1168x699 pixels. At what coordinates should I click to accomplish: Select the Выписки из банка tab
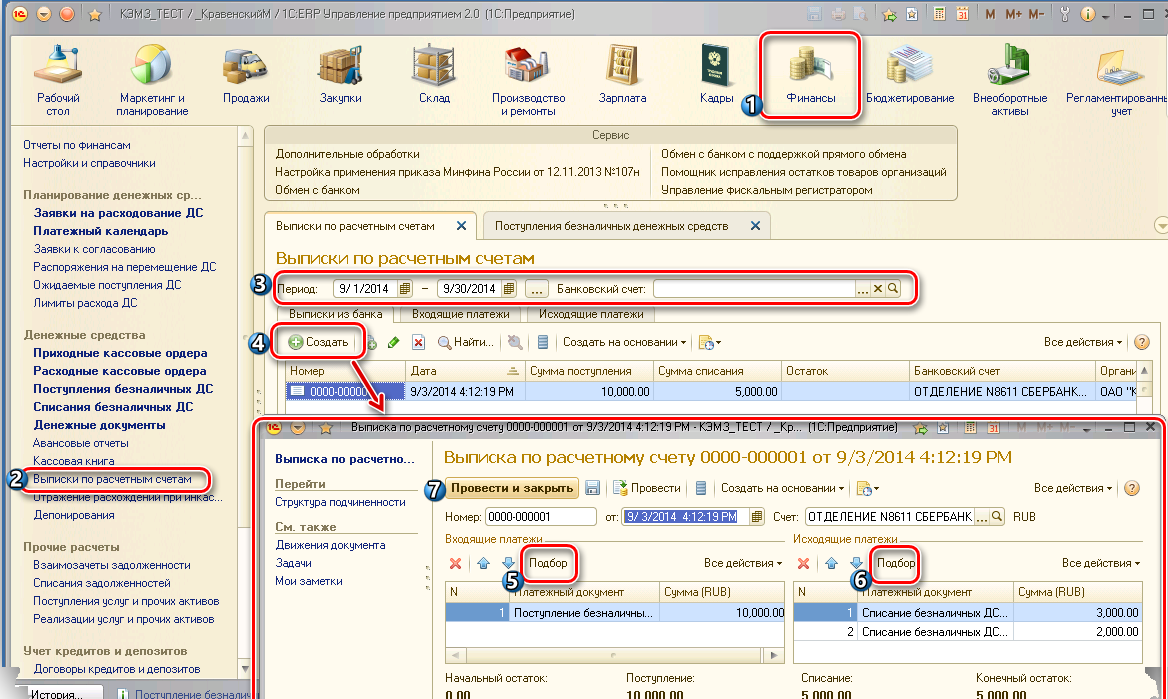click(x=336, y=314)
